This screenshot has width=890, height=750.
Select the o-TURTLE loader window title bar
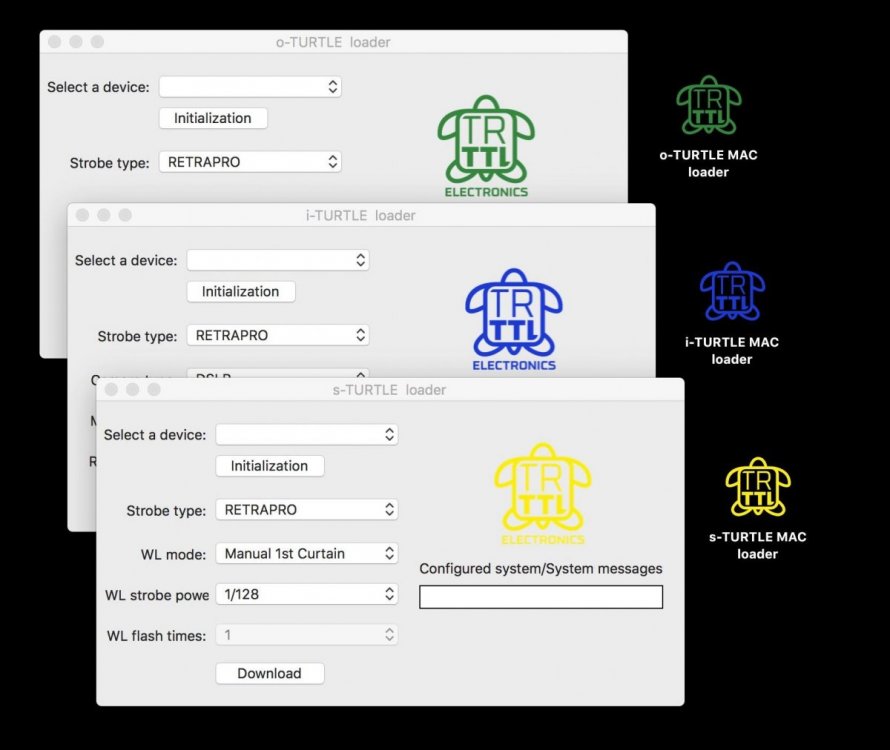click(333, 42)
